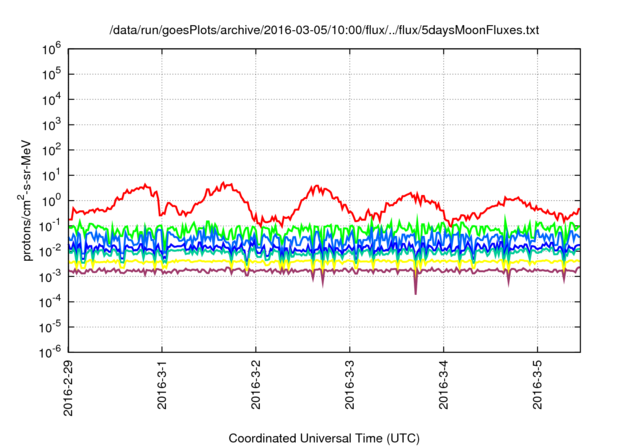This screenshot has width=640, height=448.
Task: Click the deepest purple dip near 2016-3-3 evening
Action: click(416, 286)
